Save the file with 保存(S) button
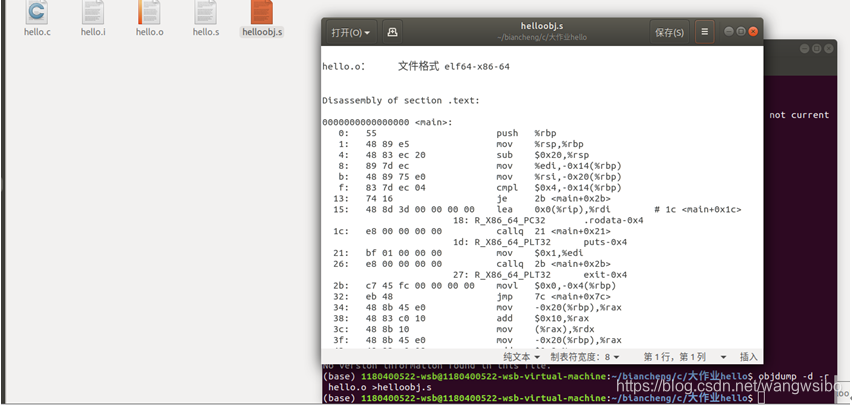The height and width of the screenshot is (405, 852). click(x=669, y=33)
